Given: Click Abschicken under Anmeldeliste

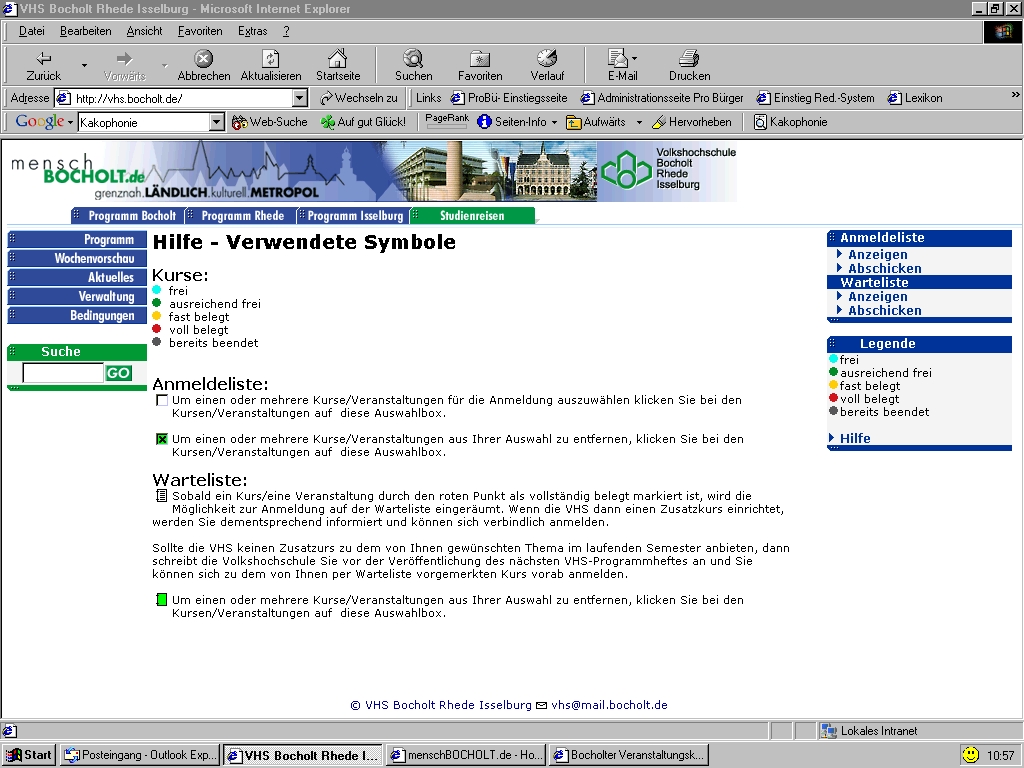Looking at the screenshot, I should [884, 268].
